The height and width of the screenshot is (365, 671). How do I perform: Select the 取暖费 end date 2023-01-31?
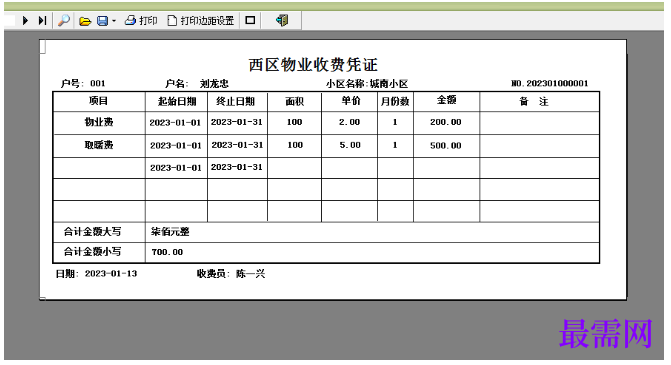click(237, 145)
